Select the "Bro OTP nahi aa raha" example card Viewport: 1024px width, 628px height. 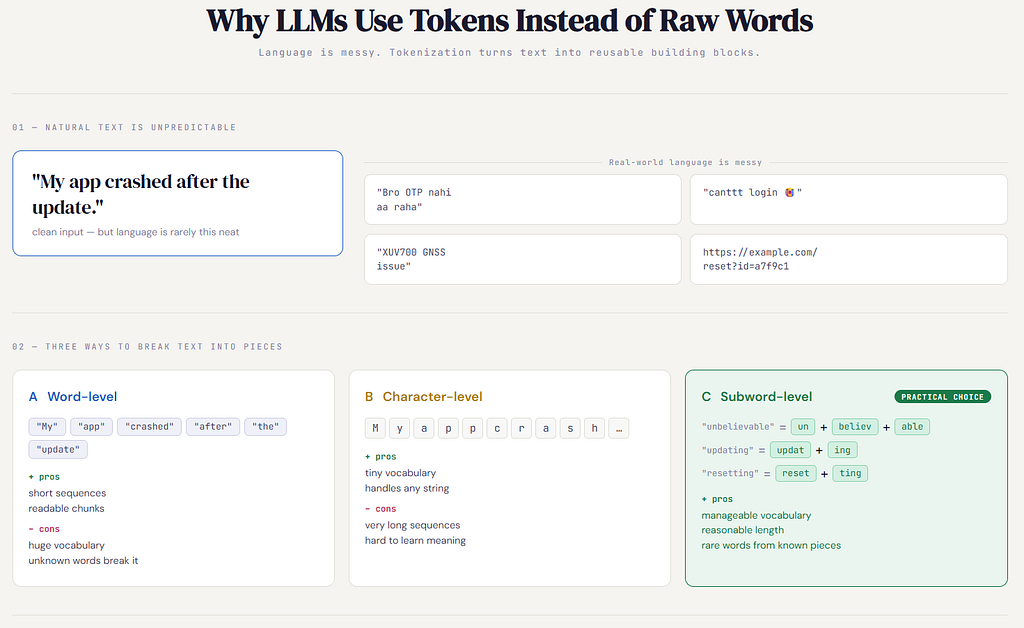pyautogui.click(x=522, y=200)
